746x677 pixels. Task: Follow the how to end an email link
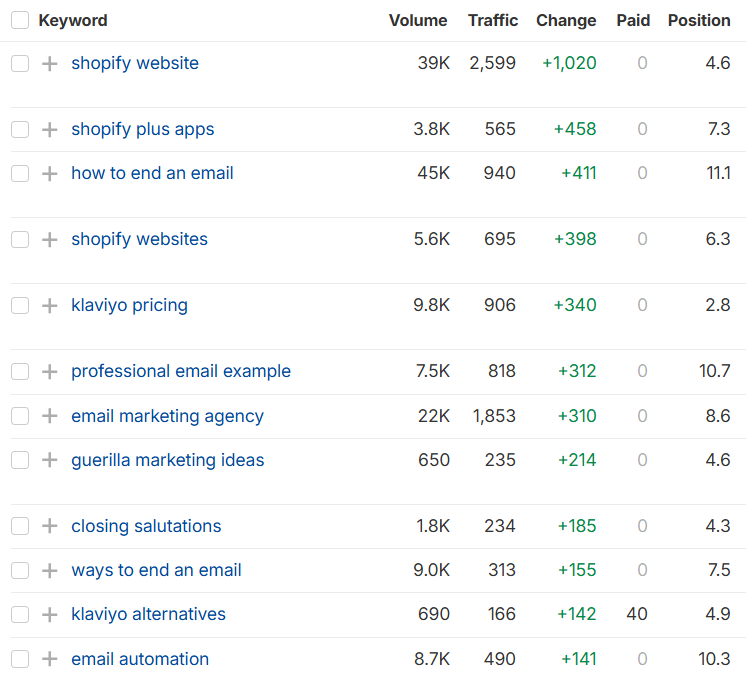tap(152, 173)
